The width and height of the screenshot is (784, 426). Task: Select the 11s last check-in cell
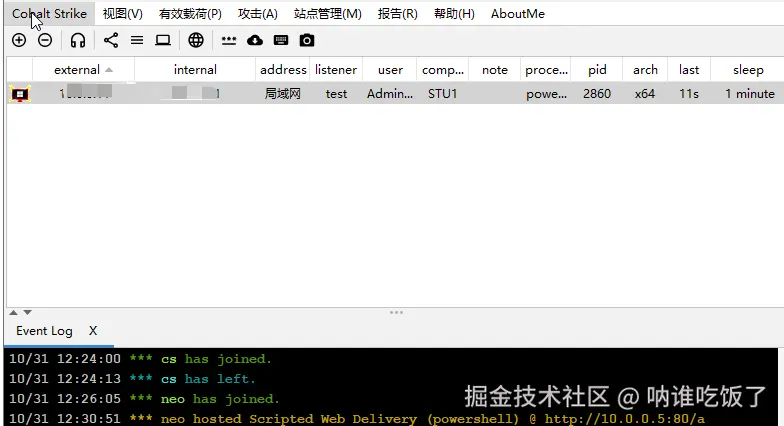pyautogui.click(x=689, y=94)
